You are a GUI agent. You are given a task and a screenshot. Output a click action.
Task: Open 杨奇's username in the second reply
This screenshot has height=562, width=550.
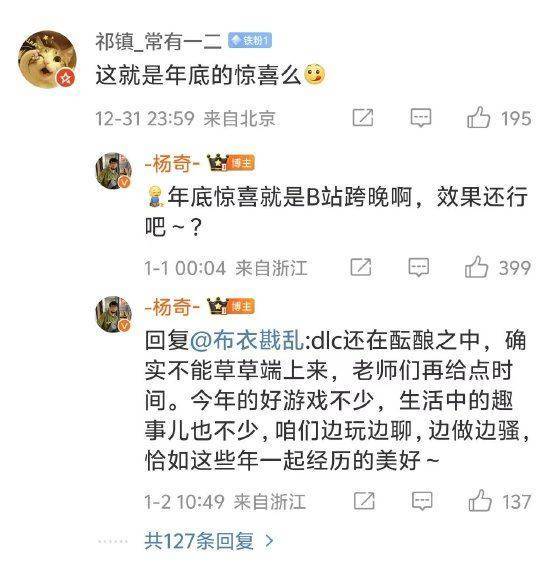point(172,307)
